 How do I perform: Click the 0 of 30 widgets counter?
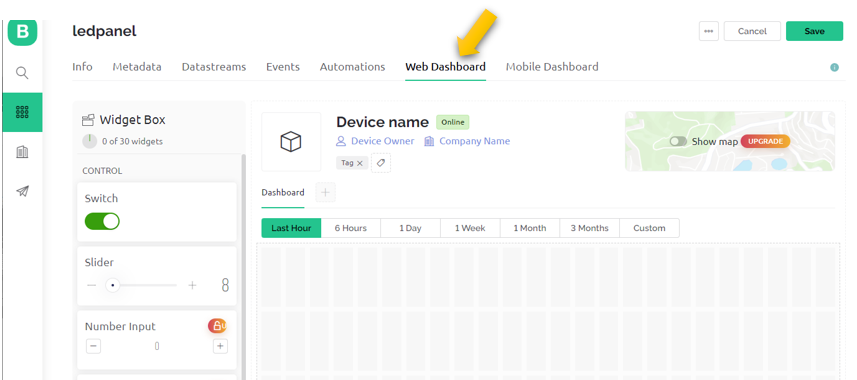pyautogui.click(x=132, y=141)
